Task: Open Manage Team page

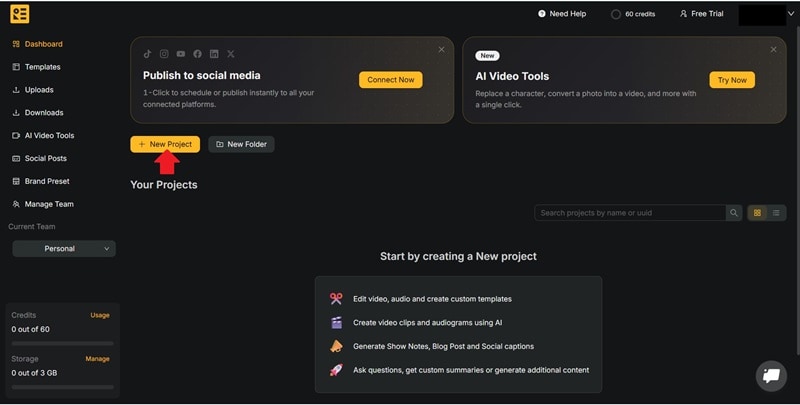Action: pos(43,204)
